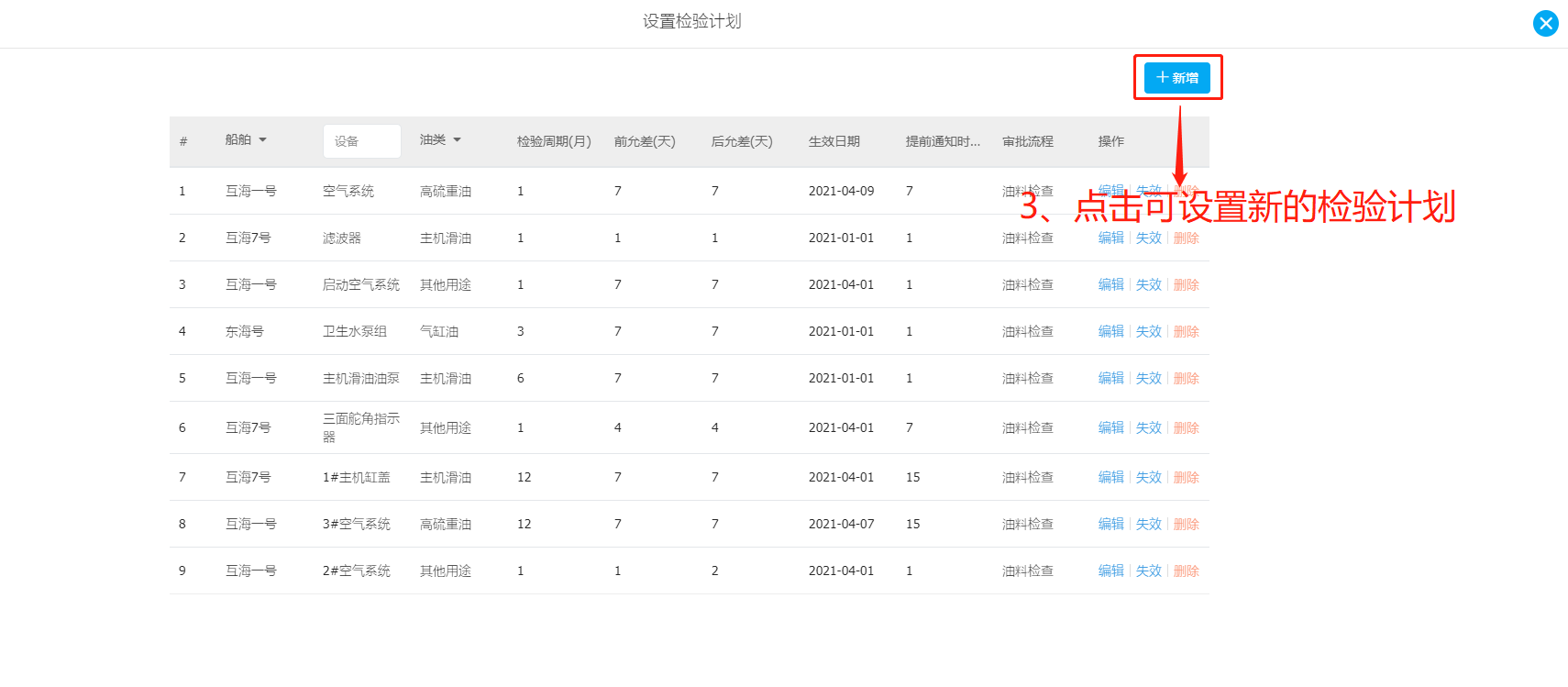1568x687 pixels.
Task: Select the 2#空气系统 equipment cell
Action: pyautogui.click(x=357, y=571)
